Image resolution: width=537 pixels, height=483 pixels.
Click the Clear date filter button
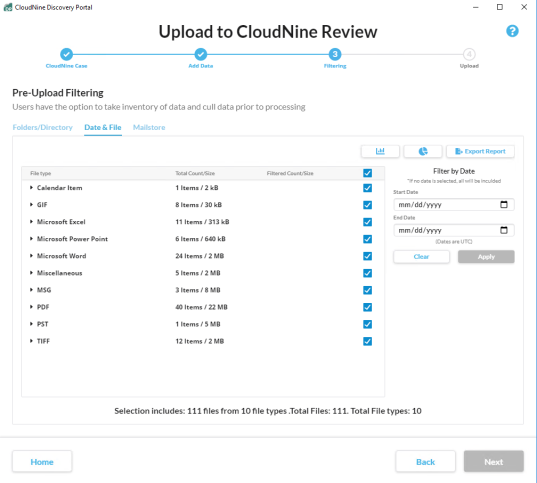point(421,257)
